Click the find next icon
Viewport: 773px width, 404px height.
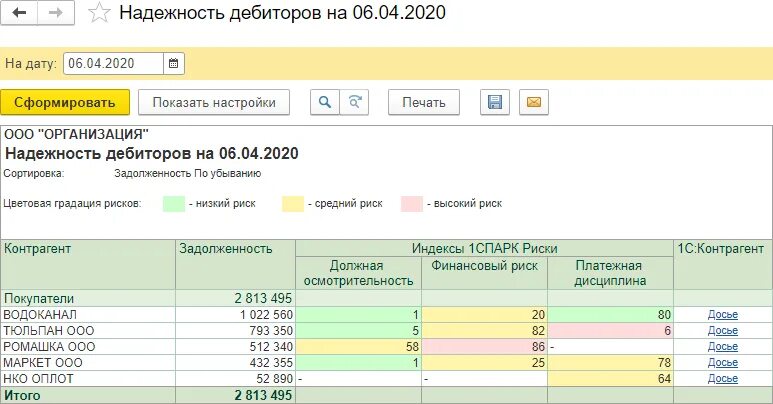(353, 102)
